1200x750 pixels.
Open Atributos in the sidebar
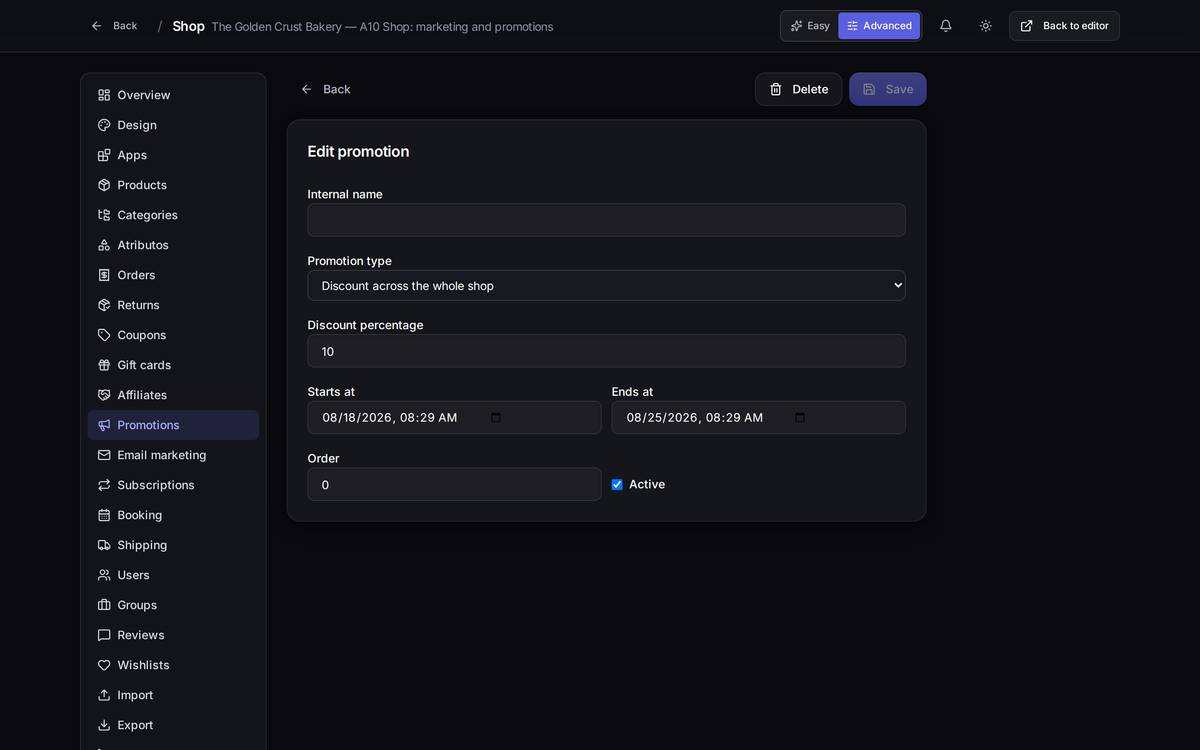(x=173, y=245)
